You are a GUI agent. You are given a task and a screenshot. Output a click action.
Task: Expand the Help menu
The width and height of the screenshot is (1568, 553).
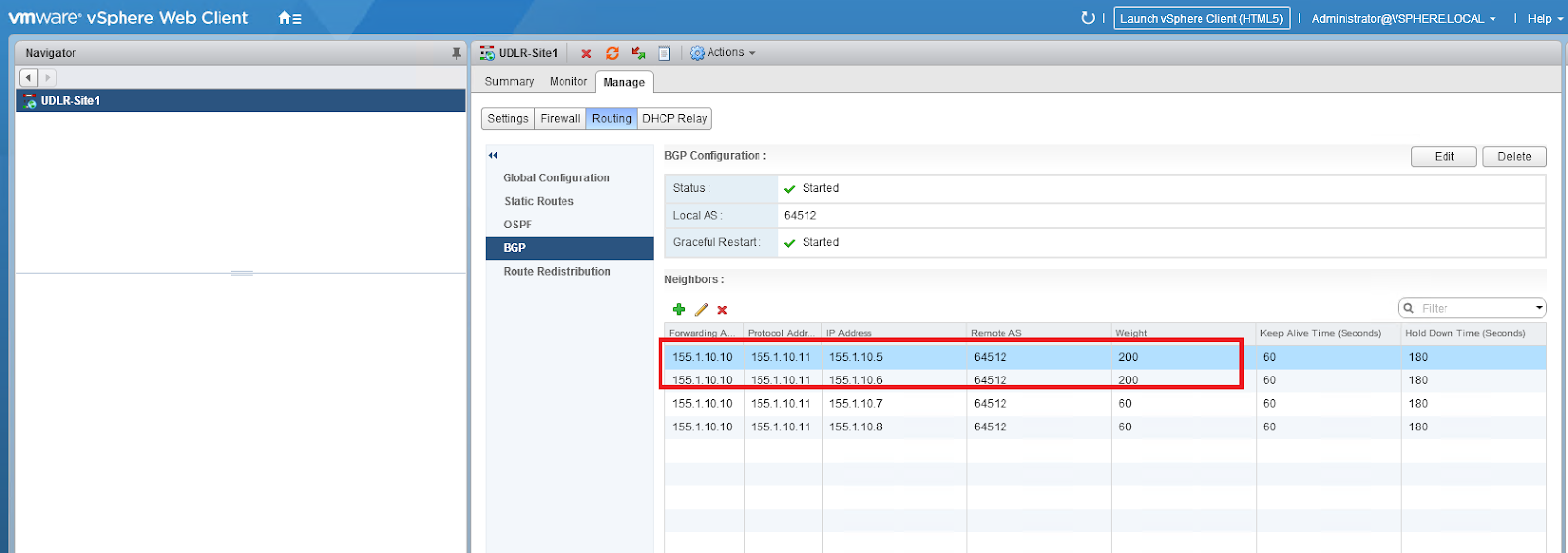(x=1543, y=19)
